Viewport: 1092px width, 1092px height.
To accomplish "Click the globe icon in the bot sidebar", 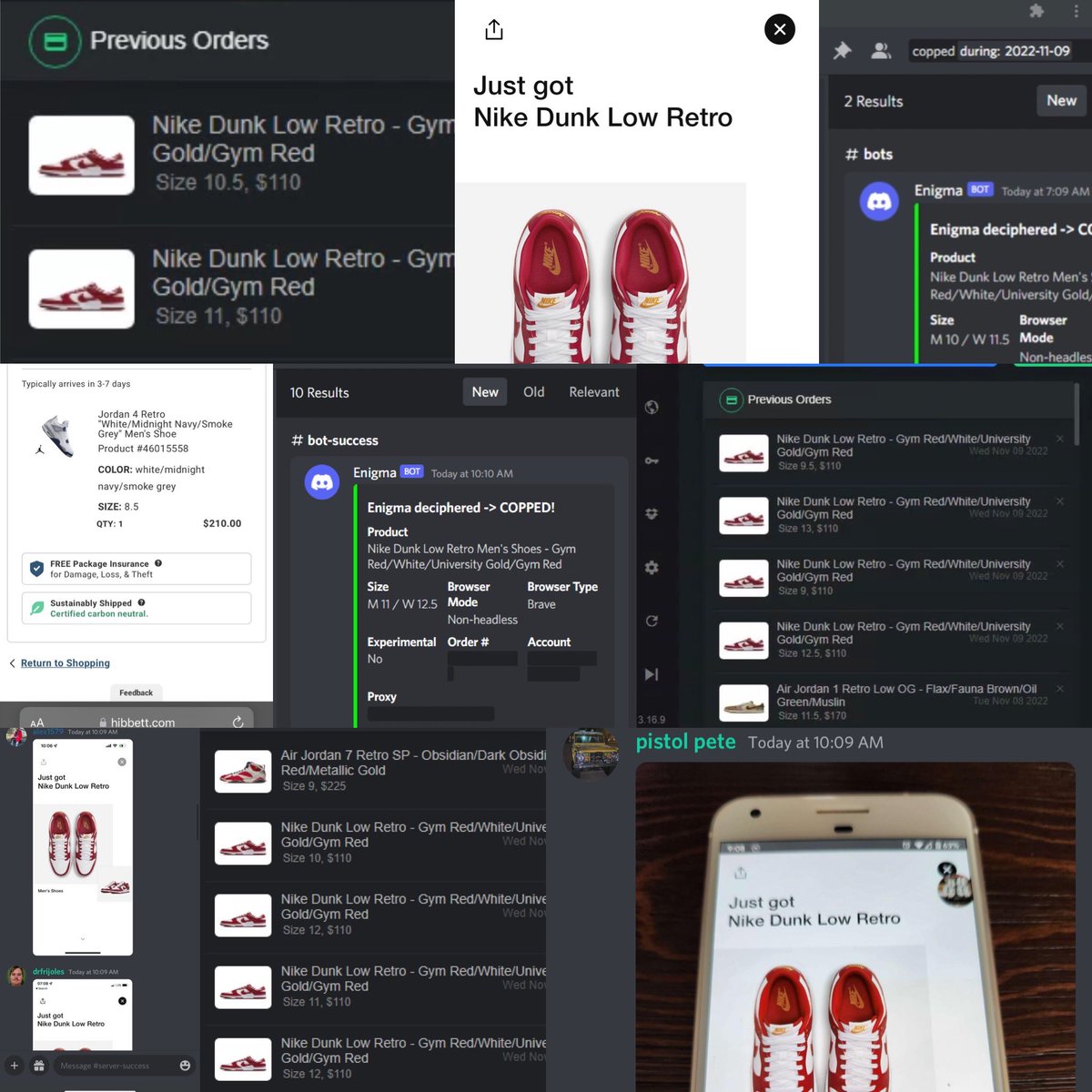I will coord(652,408).
